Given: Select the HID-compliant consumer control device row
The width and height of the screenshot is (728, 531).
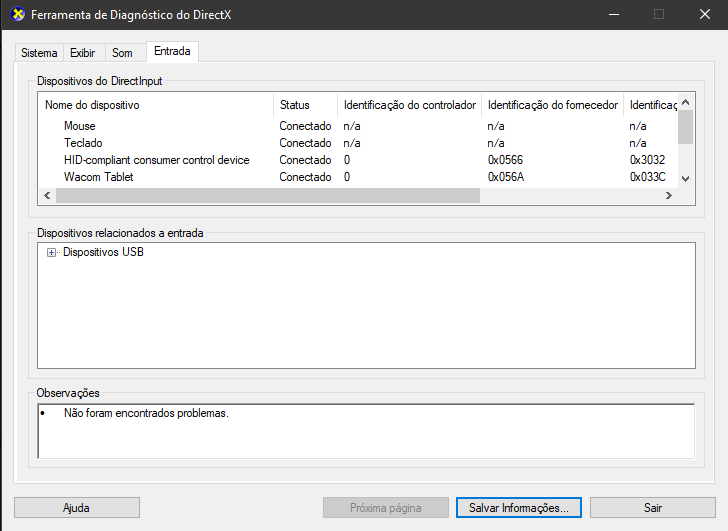Looking at the screenshot, I should click(358, 160).
